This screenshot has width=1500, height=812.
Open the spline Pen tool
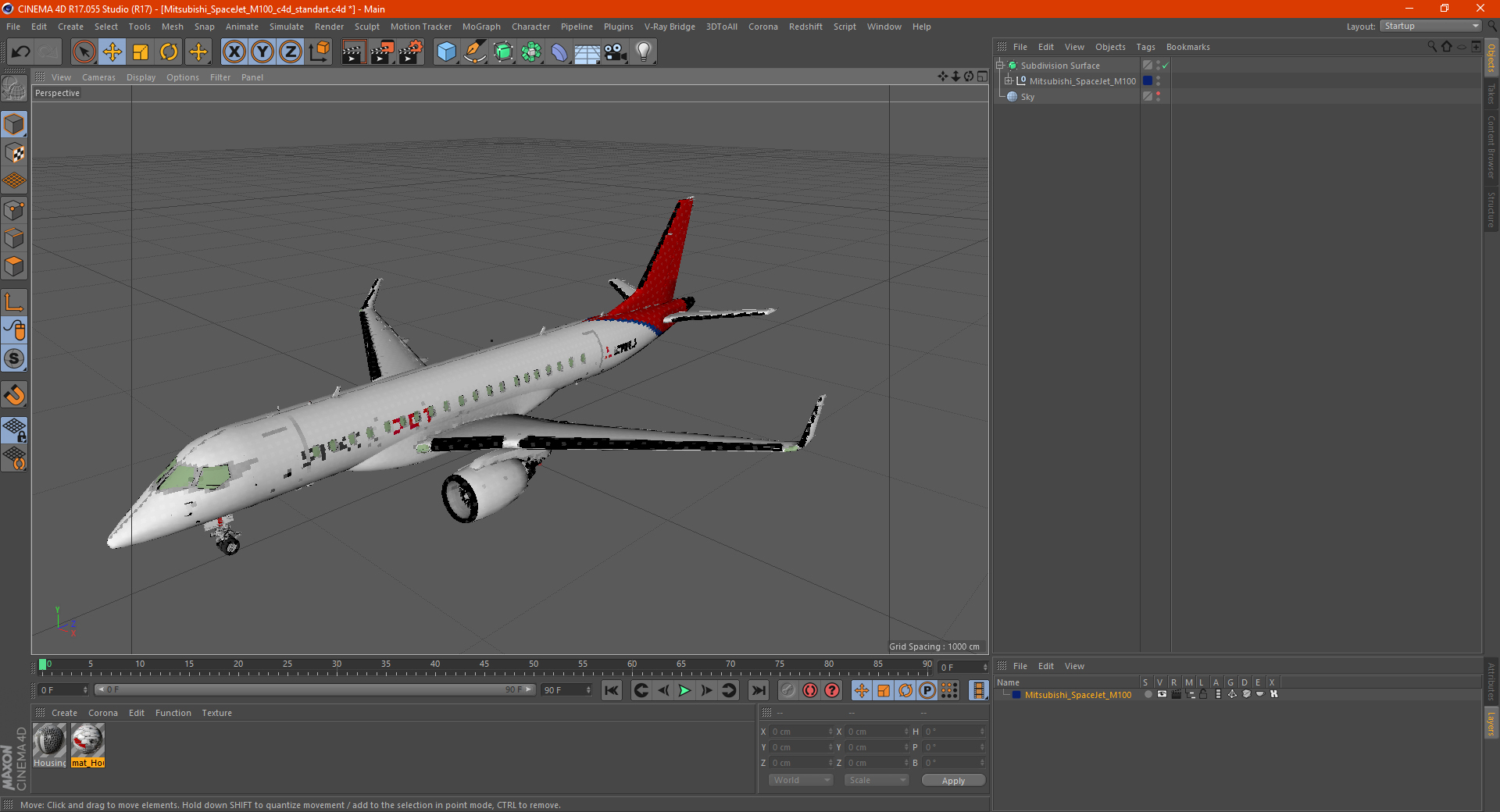474,52
